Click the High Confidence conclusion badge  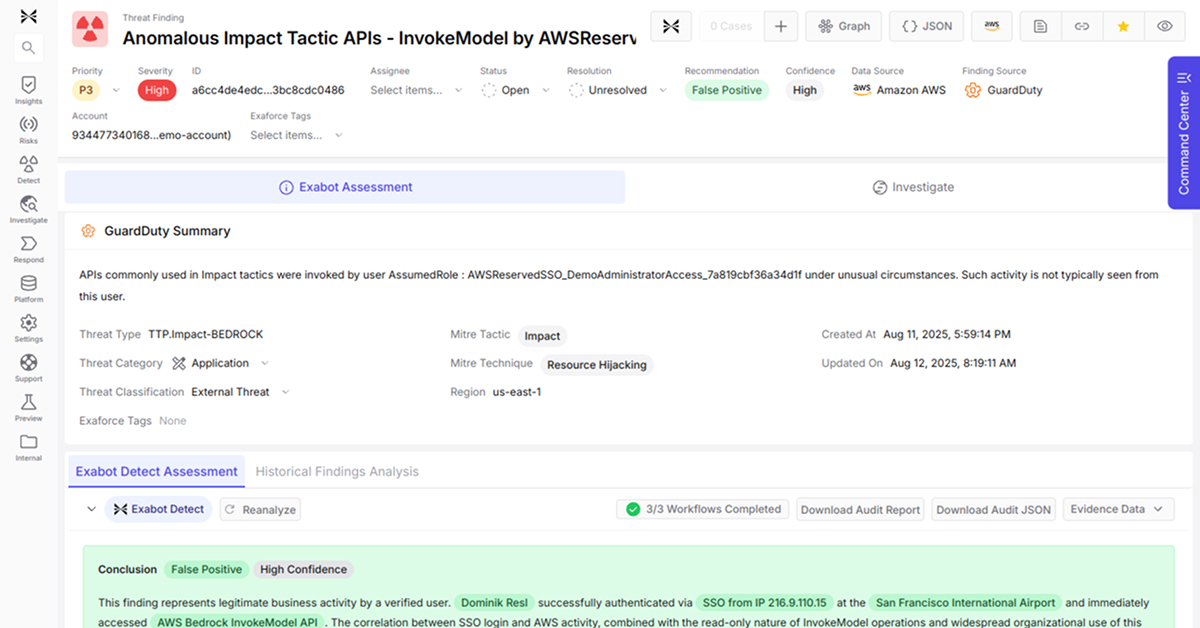pyautogui.click(x=303, y=569)
